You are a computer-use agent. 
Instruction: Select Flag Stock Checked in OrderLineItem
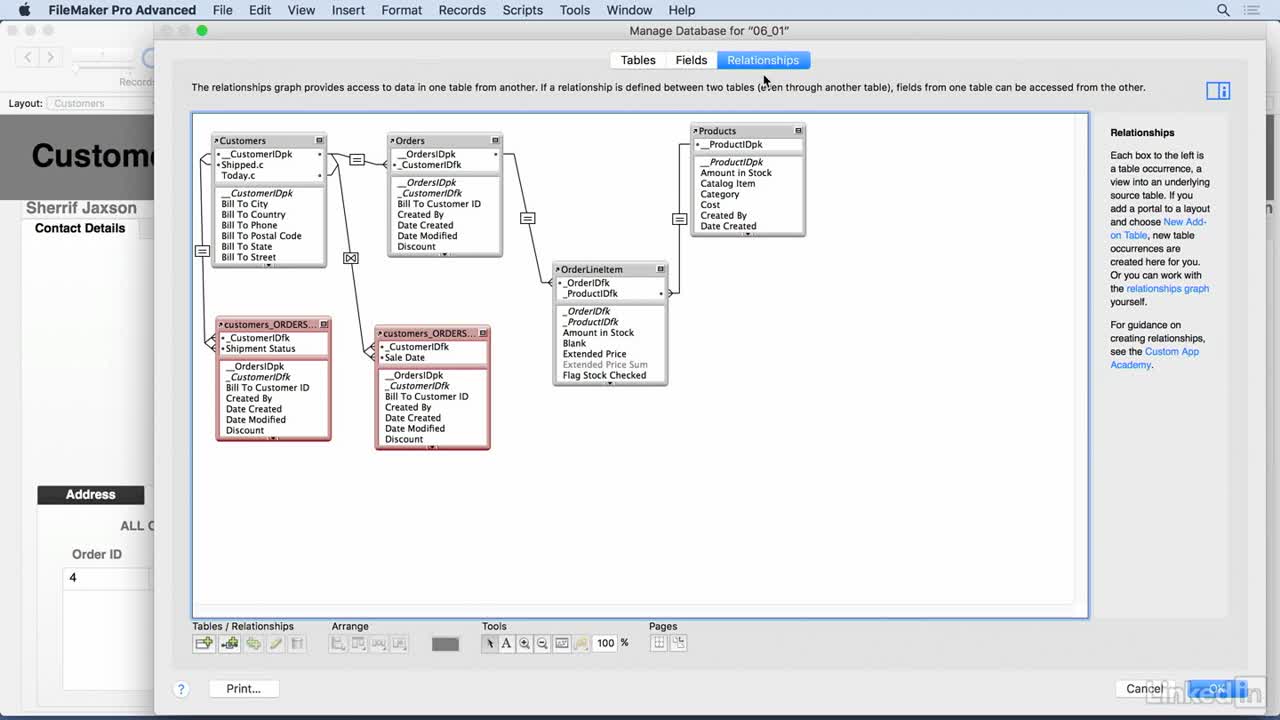click(604, 376)
